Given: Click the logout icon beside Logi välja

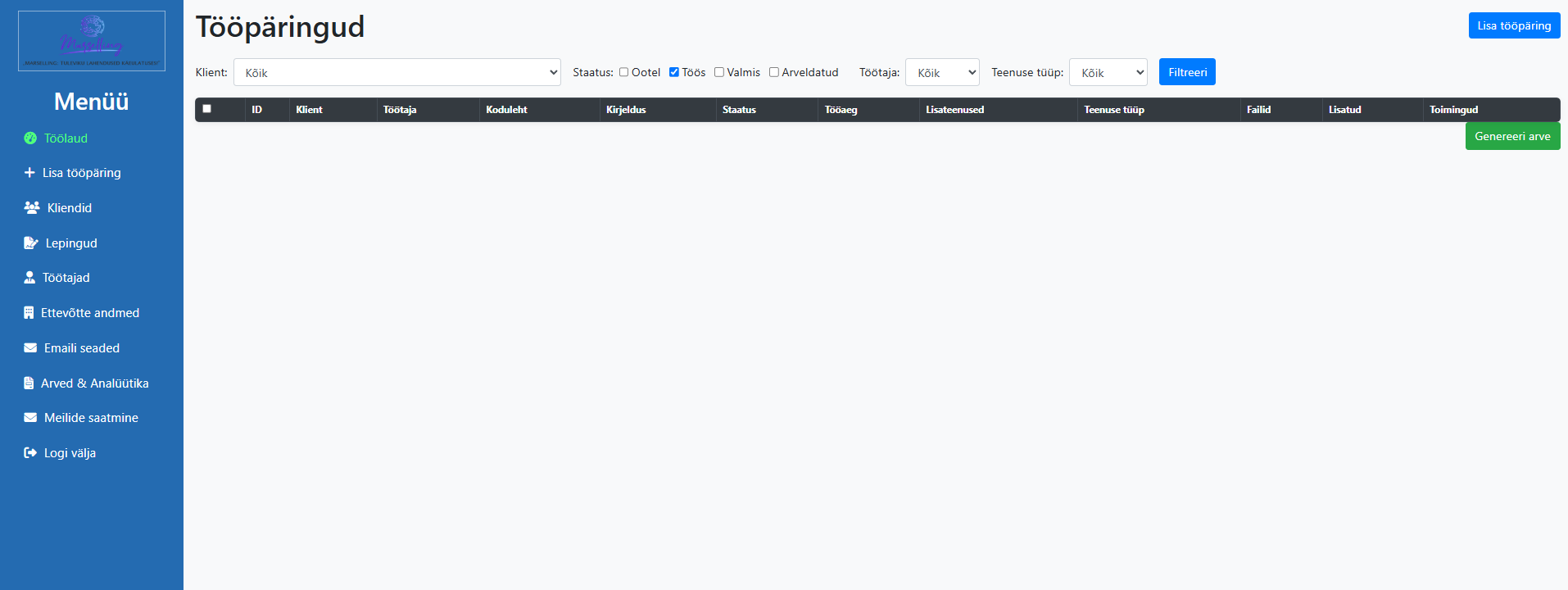Looking at the screenshot, I should point(30,453).
